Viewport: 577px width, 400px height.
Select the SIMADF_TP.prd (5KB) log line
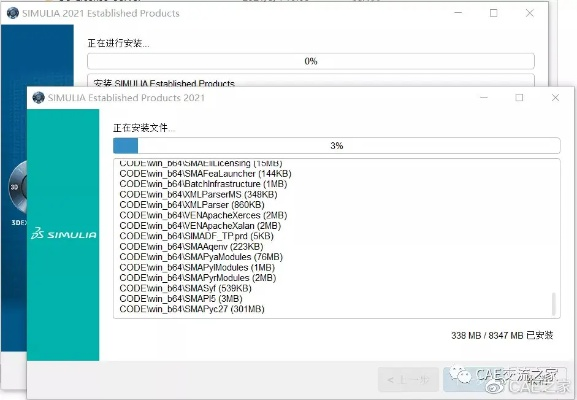coord(197,236)
